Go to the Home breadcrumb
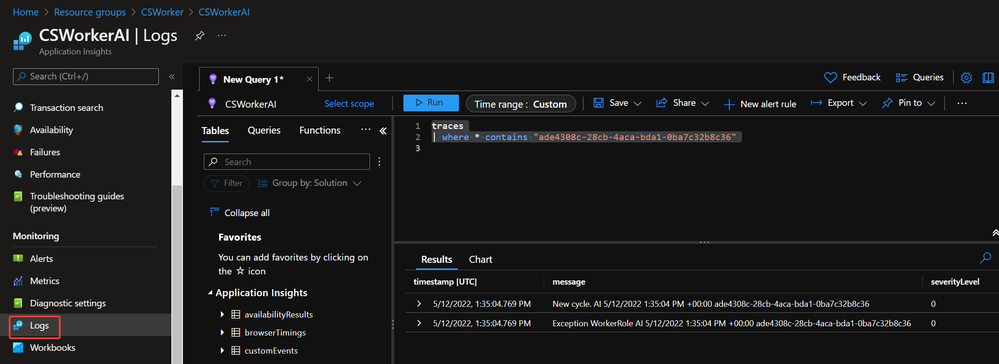The height and width of the screenshot is (364, 999). click(25, 12)
